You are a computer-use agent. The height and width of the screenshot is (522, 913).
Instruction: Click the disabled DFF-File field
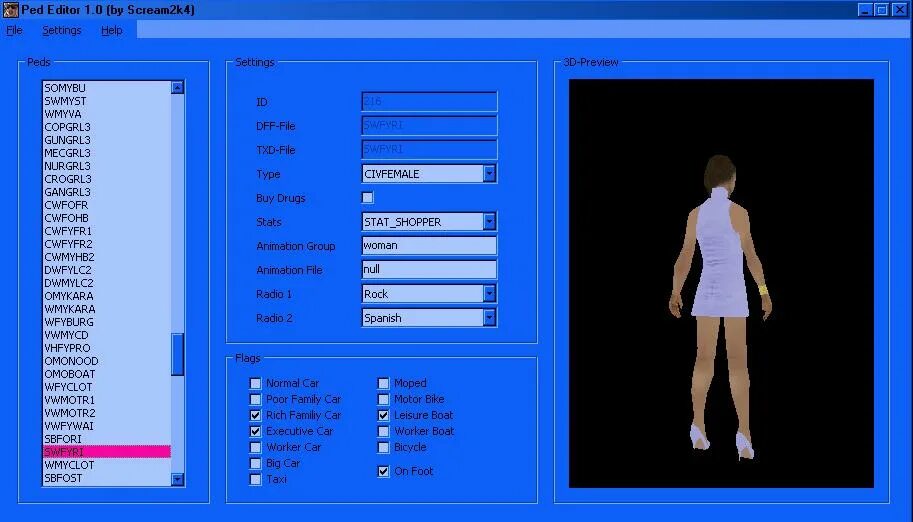pyautogui.click(x=429, y=125)
